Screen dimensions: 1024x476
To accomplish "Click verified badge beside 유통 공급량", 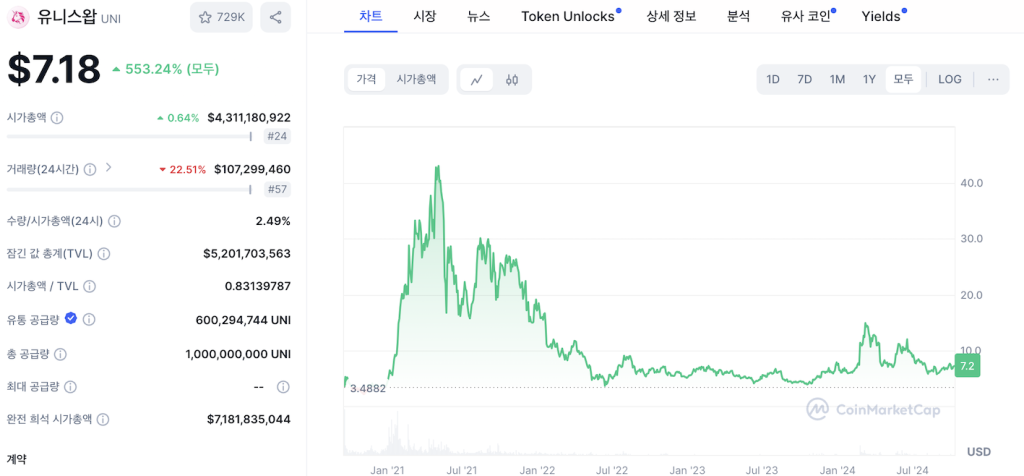I will tap(71, 319).
